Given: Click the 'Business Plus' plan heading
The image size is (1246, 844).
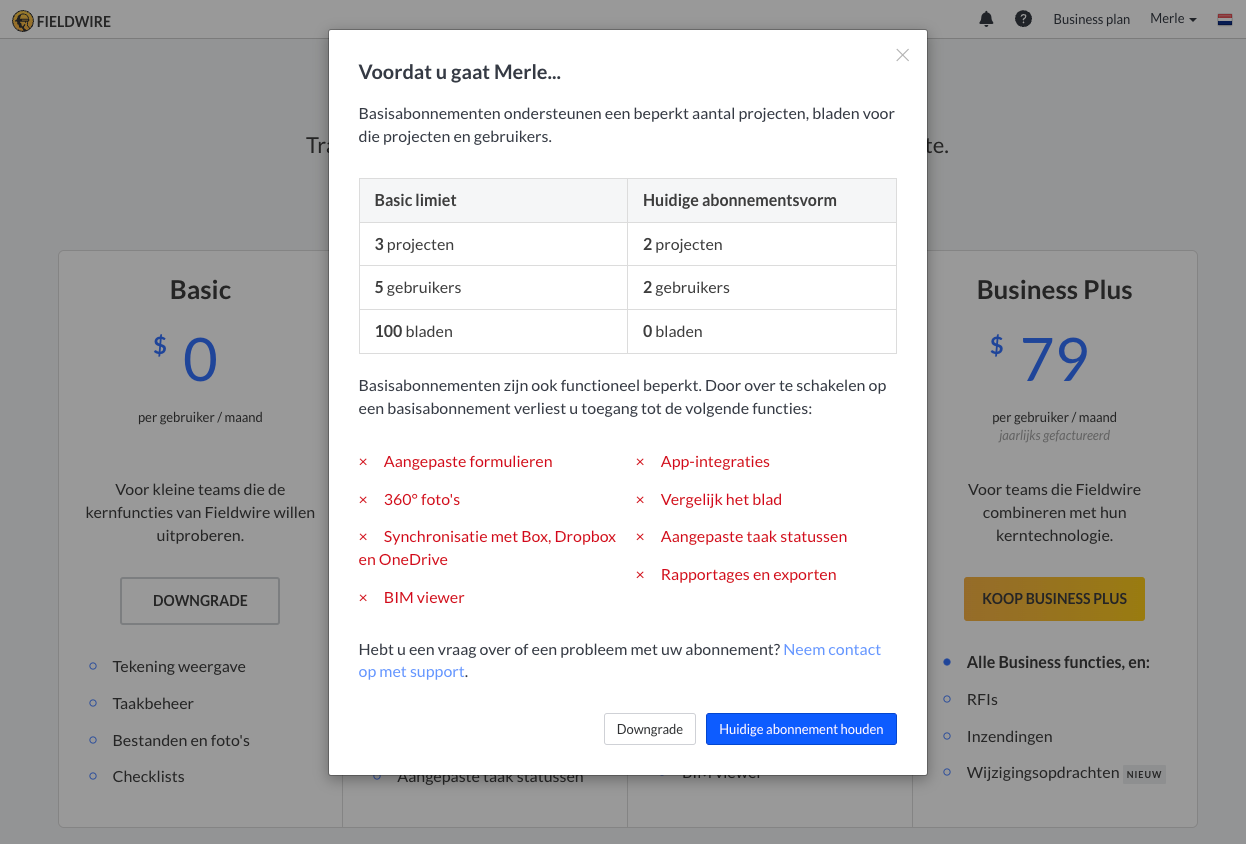Looking at the screenshot, I should click(1054, 290).
